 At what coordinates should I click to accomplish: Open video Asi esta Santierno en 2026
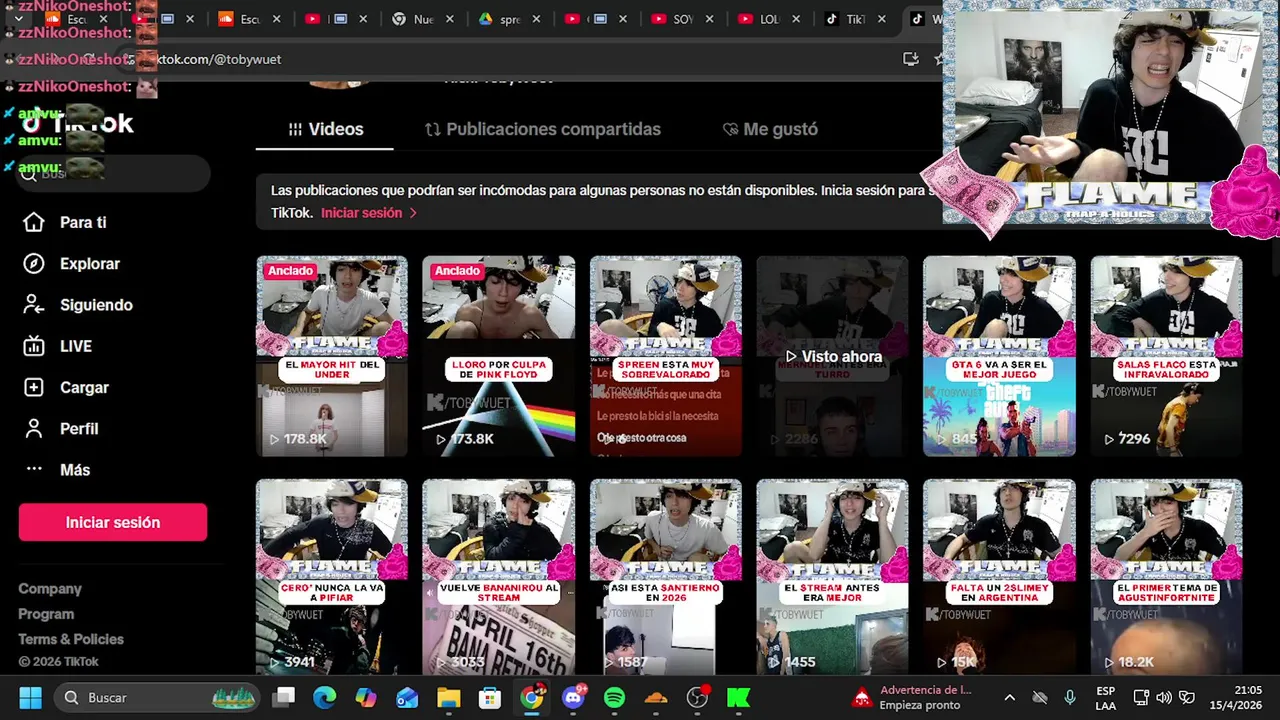click(666, 577)
